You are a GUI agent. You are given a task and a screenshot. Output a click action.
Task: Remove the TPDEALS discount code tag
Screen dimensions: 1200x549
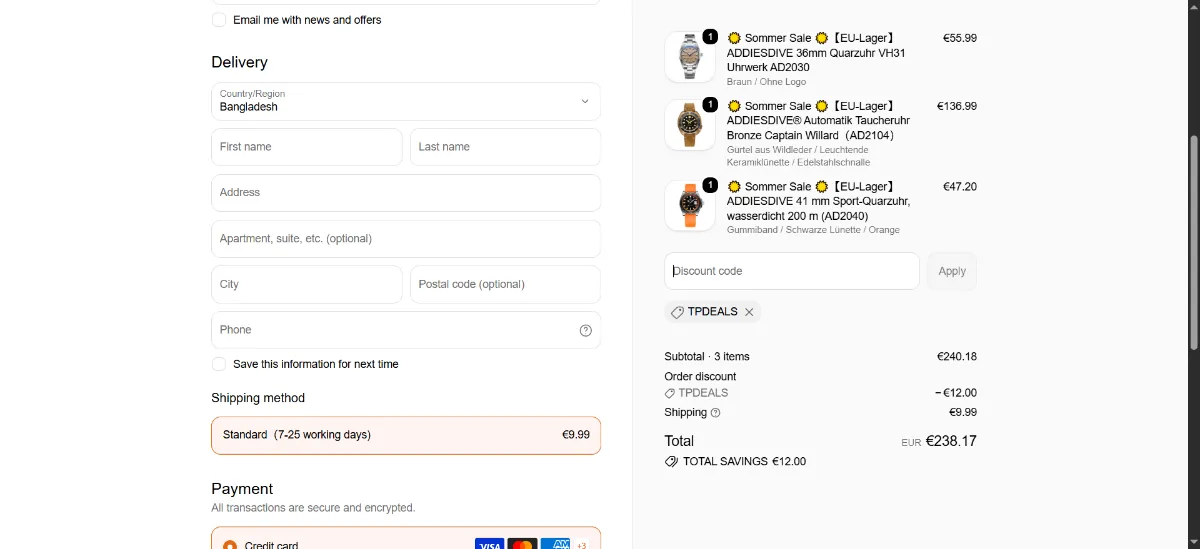click(x=749, y=312)
